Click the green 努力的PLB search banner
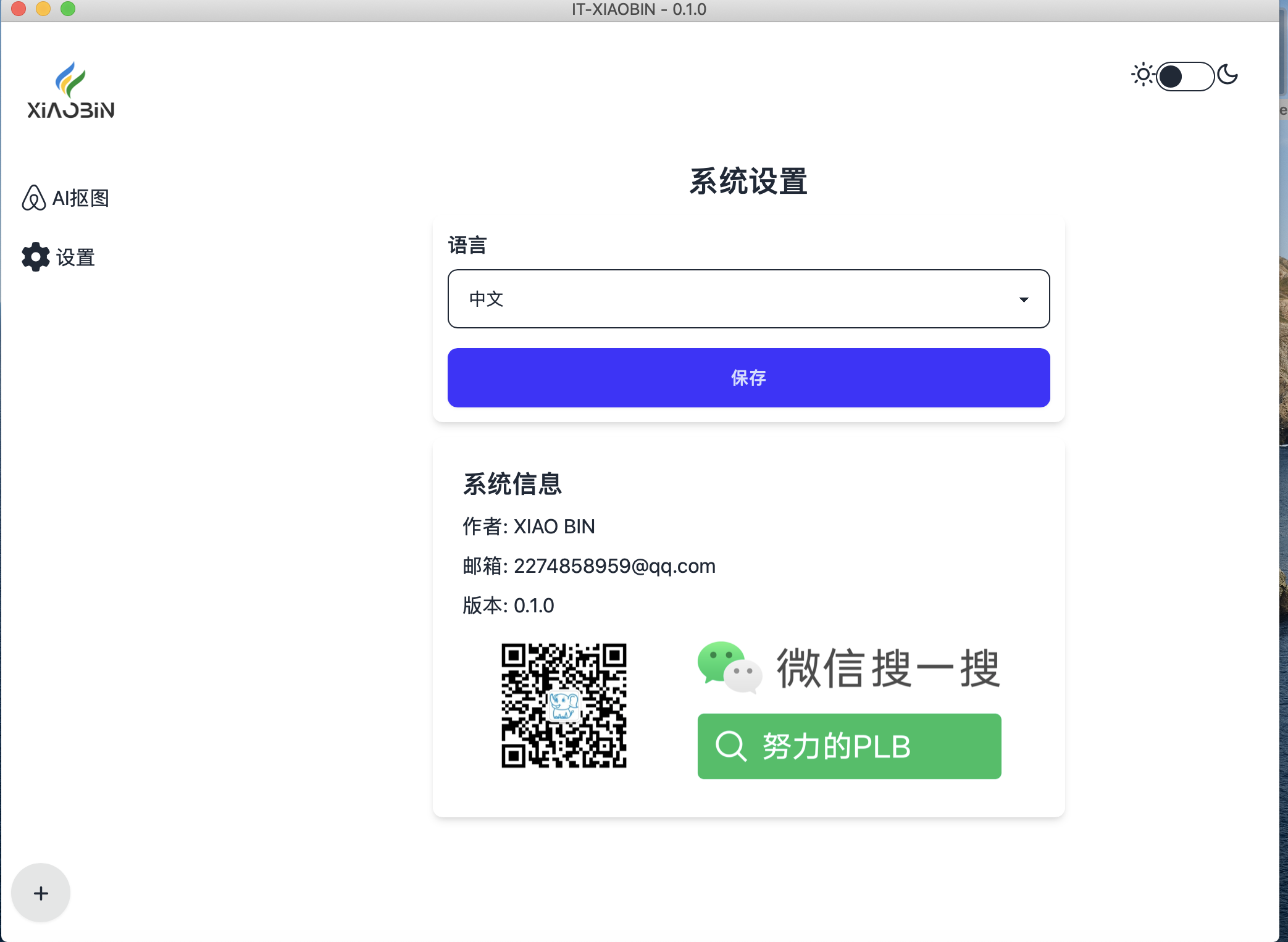This screenshot has height=942, width=1288. tap(848, 746)
